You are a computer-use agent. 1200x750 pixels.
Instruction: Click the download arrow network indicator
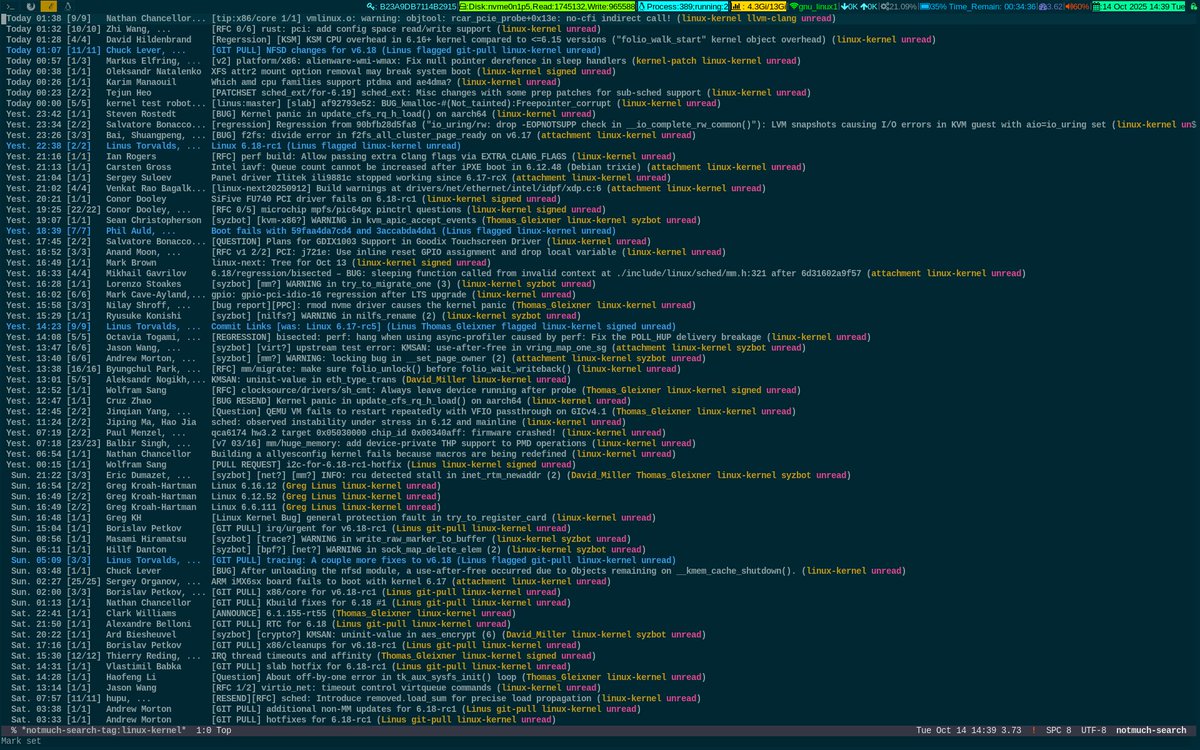[844, 6]
